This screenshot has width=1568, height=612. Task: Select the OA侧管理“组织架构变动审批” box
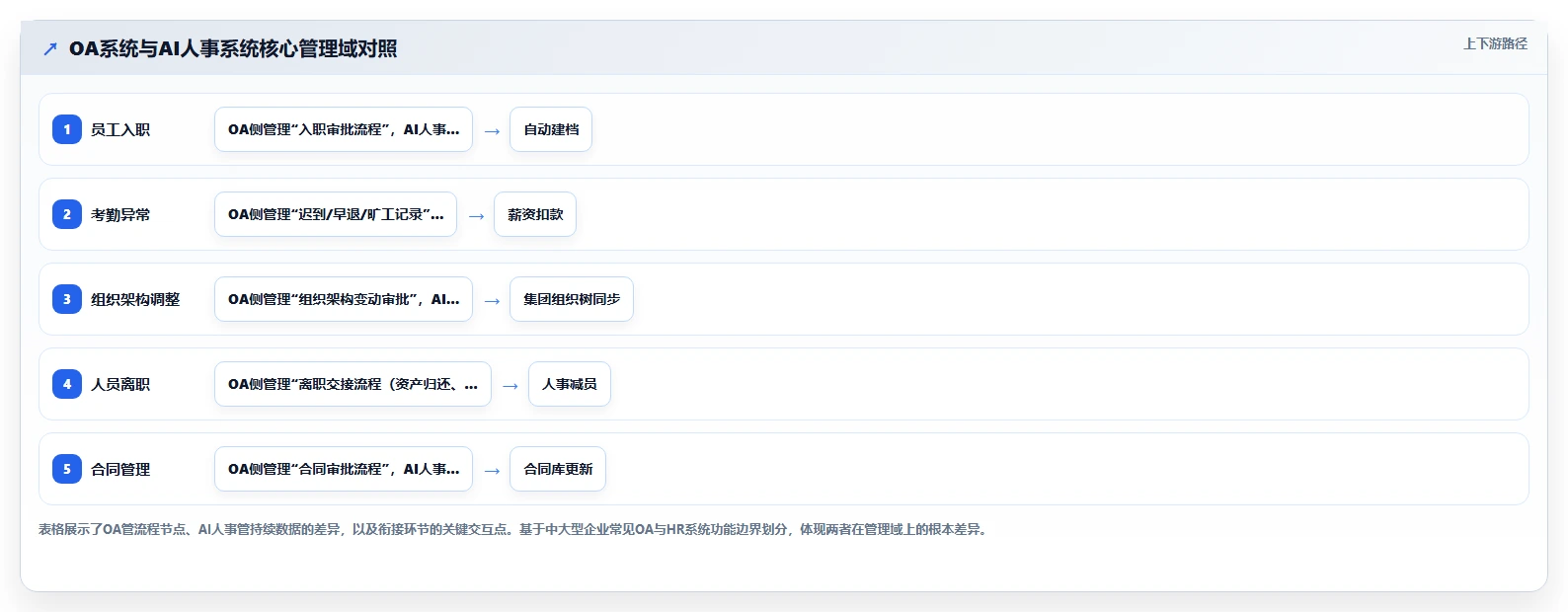[x=344, y=299]
